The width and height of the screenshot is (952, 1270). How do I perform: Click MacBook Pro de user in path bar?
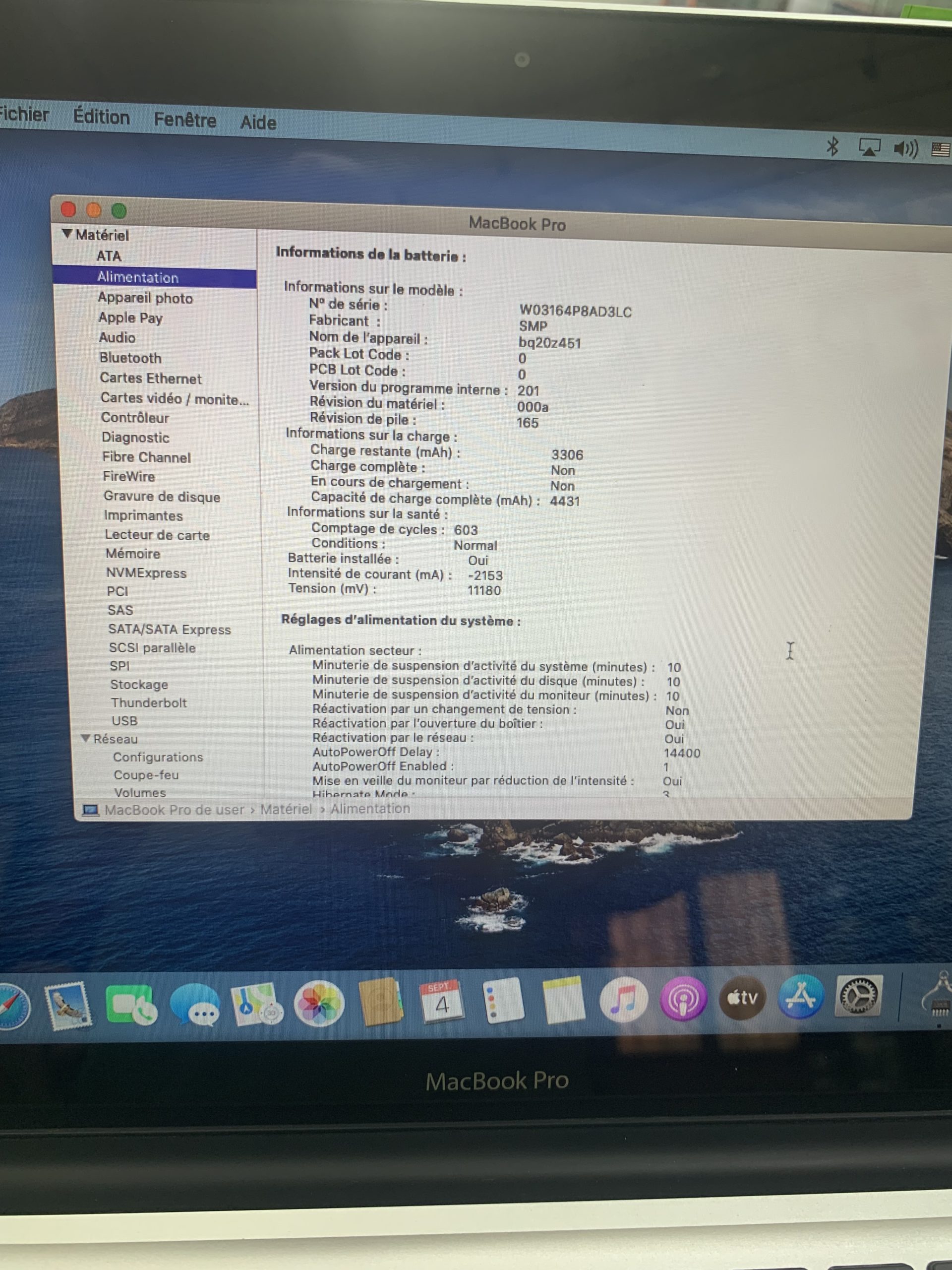pyautogui.click(x=174, y=810)
